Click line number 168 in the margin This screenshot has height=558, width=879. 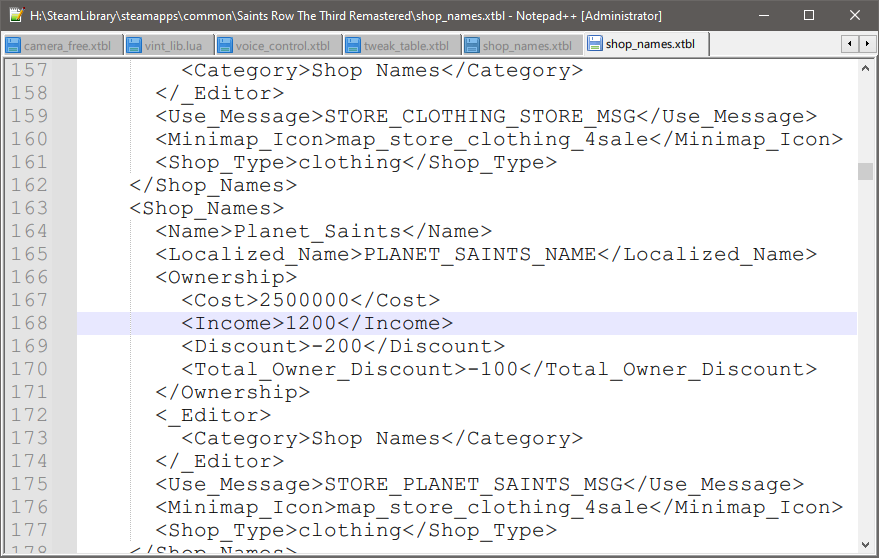[30, 323]
